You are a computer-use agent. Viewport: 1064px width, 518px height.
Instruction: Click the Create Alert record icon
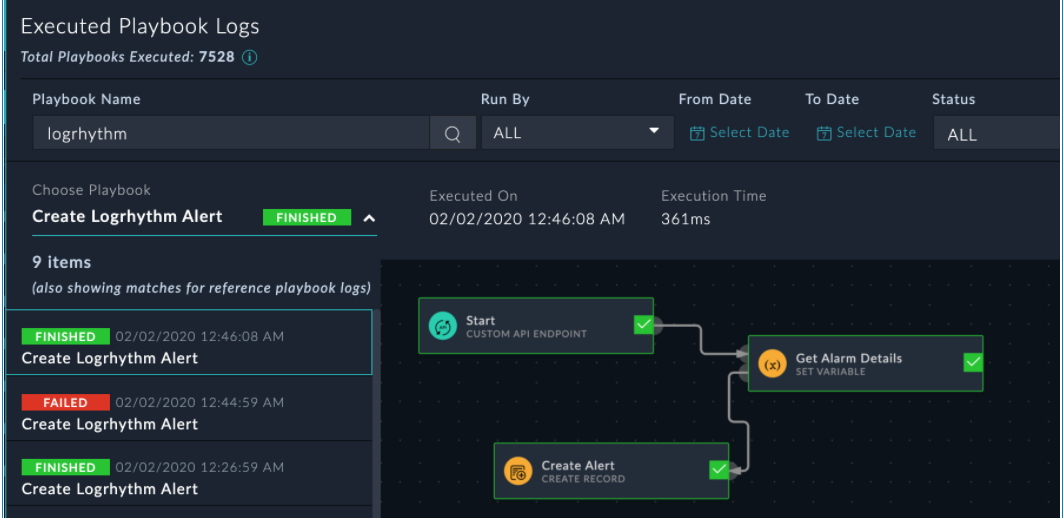[518, 472]
